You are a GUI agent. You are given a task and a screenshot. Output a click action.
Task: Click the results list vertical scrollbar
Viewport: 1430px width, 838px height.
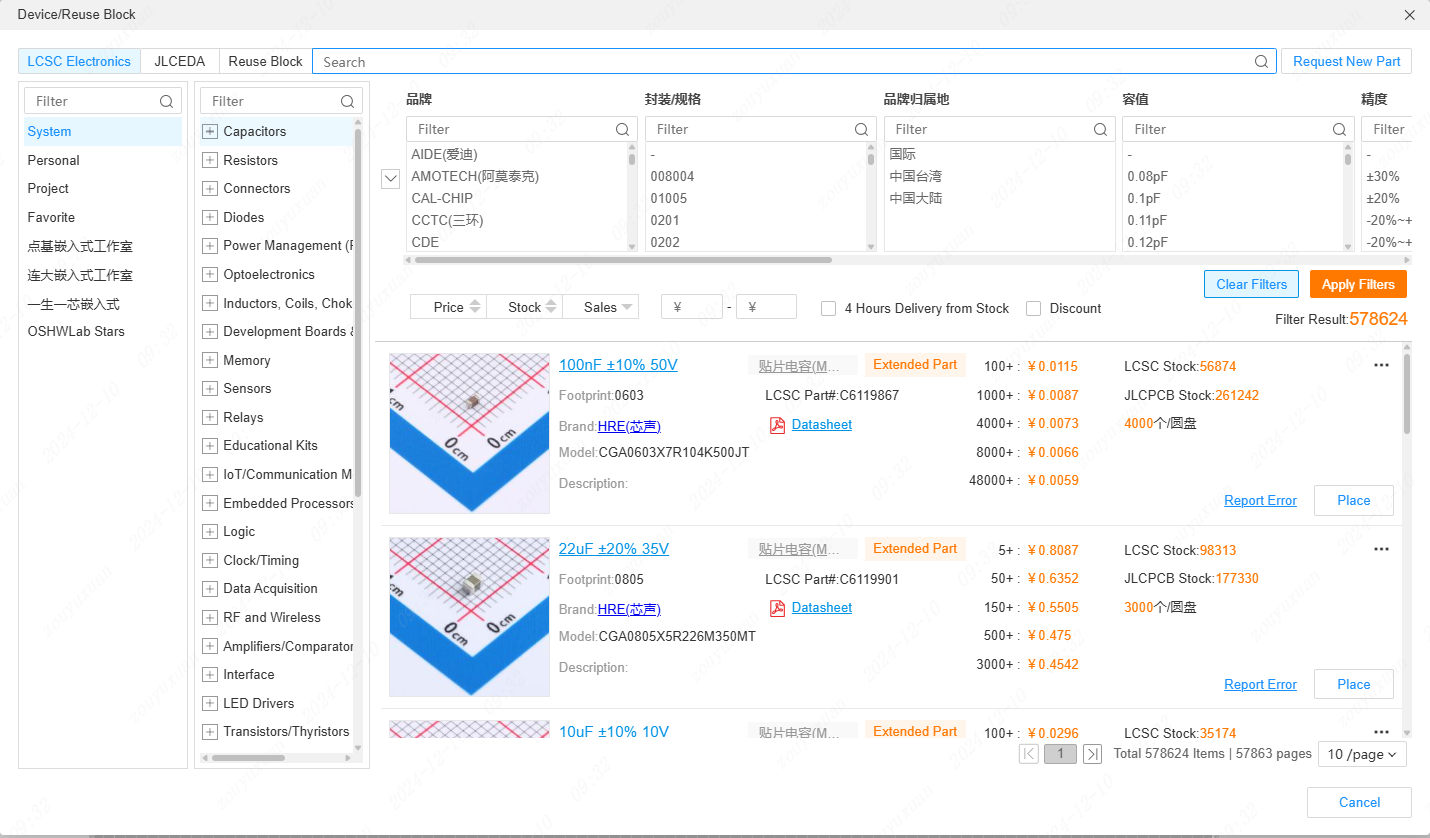coord(1407,394)
